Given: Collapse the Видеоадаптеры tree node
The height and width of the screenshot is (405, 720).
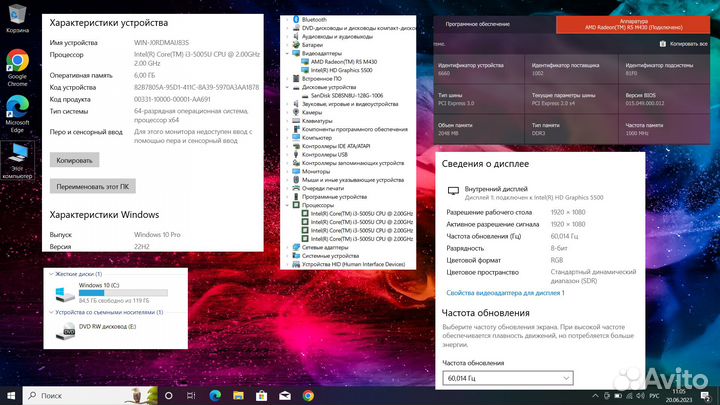Looking at the screenshot, I should (287, 53).
